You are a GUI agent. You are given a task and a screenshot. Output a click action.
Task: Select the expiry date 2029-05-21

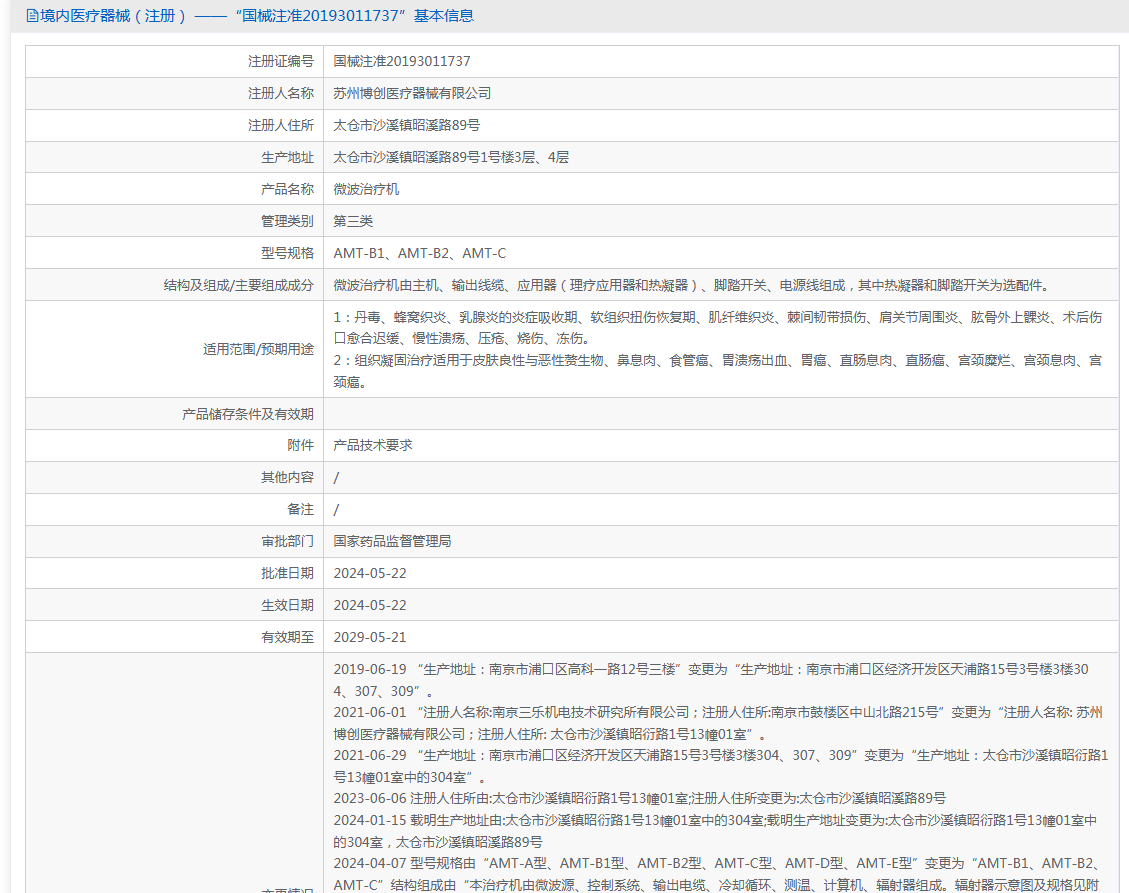370,637
